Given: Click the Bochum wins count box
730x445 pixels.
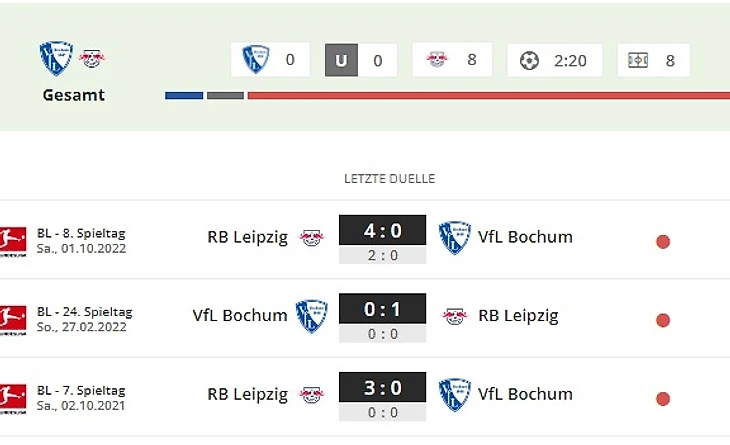Looking at the screenshot, I should coord(270,60).
